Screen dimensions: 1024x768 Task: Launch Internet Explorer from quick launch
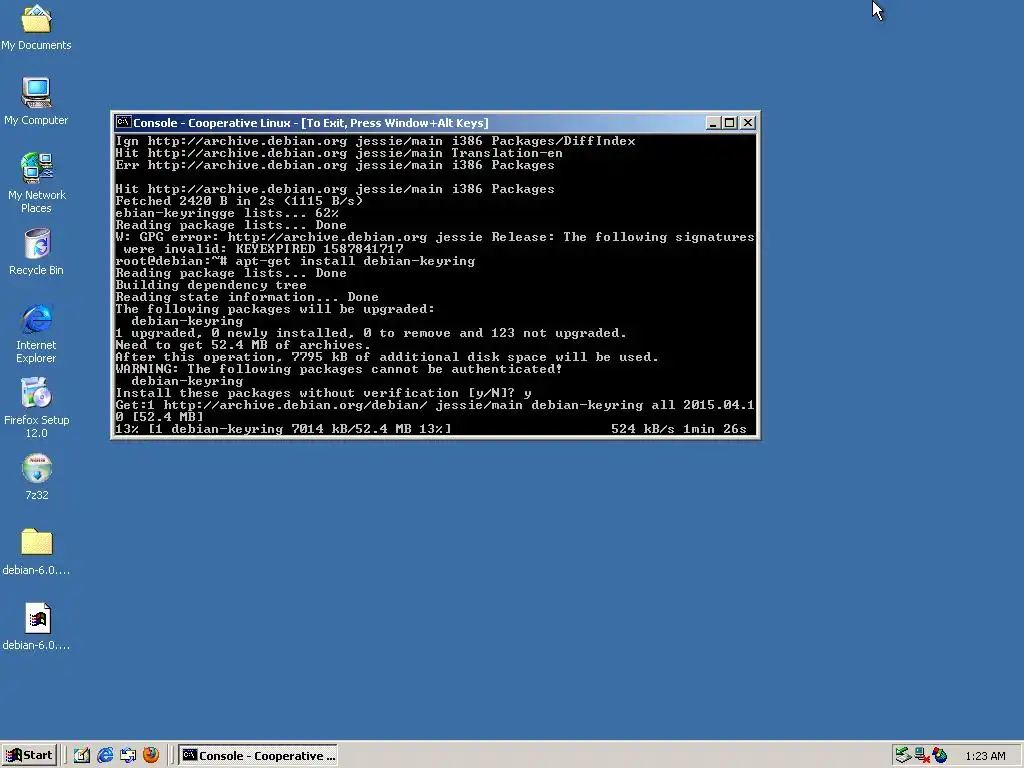[105, 756]
